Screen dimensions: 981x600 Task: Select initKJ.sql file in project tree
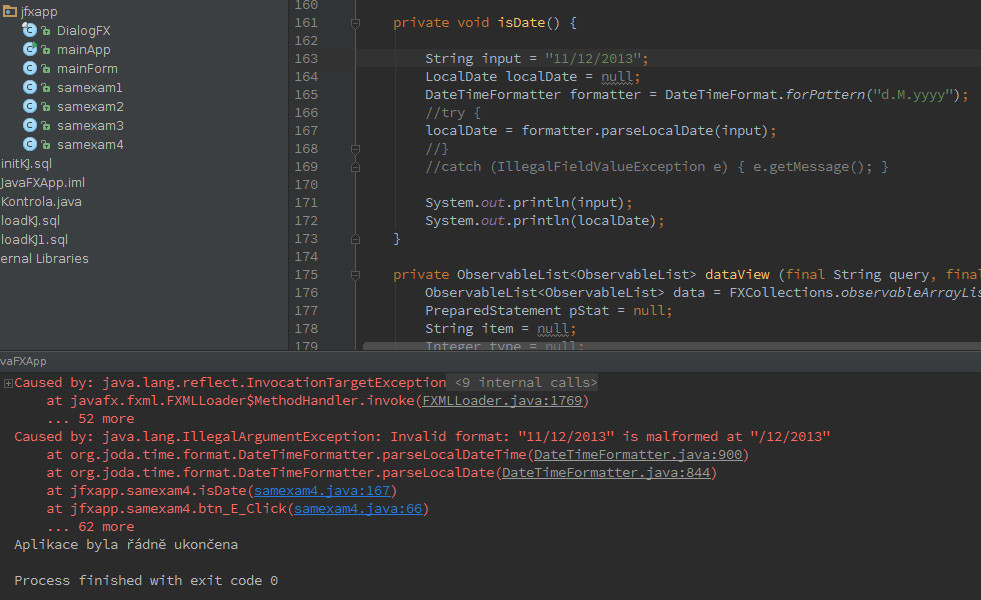[26, 163]
